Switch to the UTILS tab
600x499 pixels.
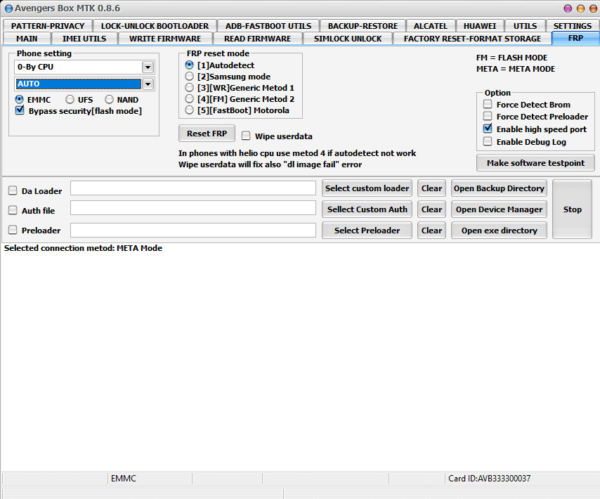pyautogui.click(x=525, y=26)
